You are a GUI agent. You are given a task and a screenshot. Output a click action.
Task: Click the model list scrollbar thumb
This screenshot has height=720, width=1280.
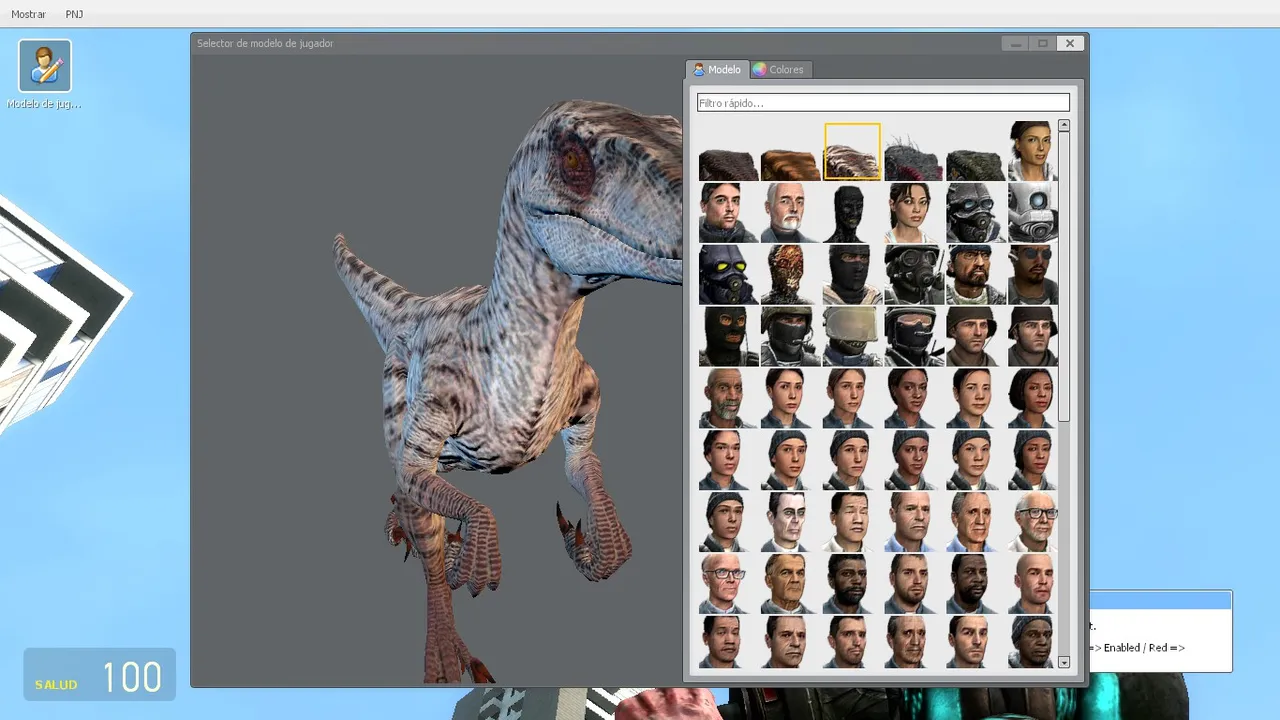point(1064,276)
